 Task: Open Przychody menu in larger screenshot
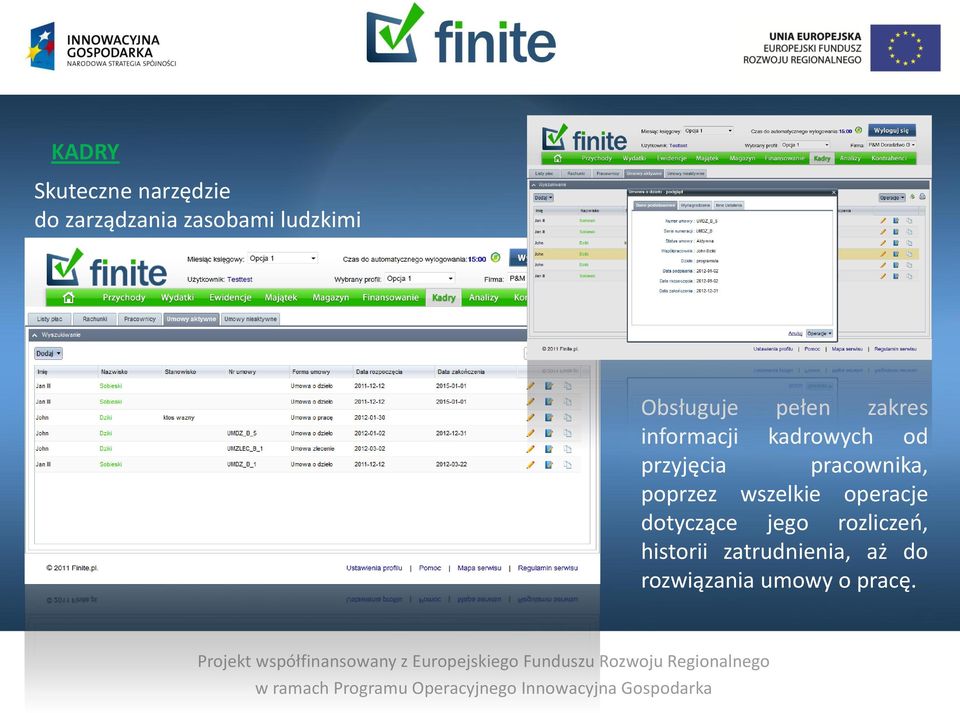tap(124, 297)
